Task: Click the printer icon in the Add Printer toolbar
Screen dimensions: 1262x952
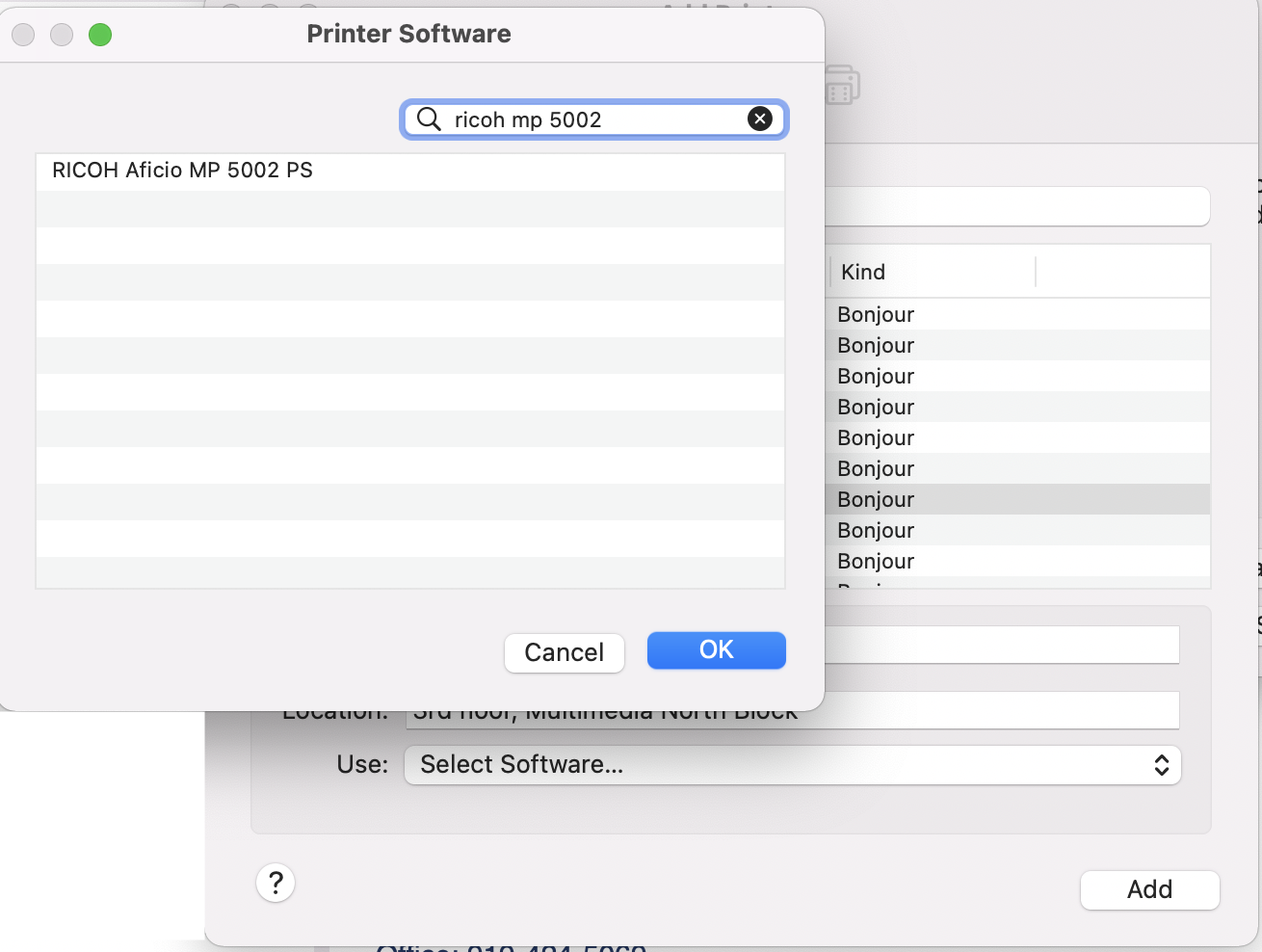Action: (842, 86)
